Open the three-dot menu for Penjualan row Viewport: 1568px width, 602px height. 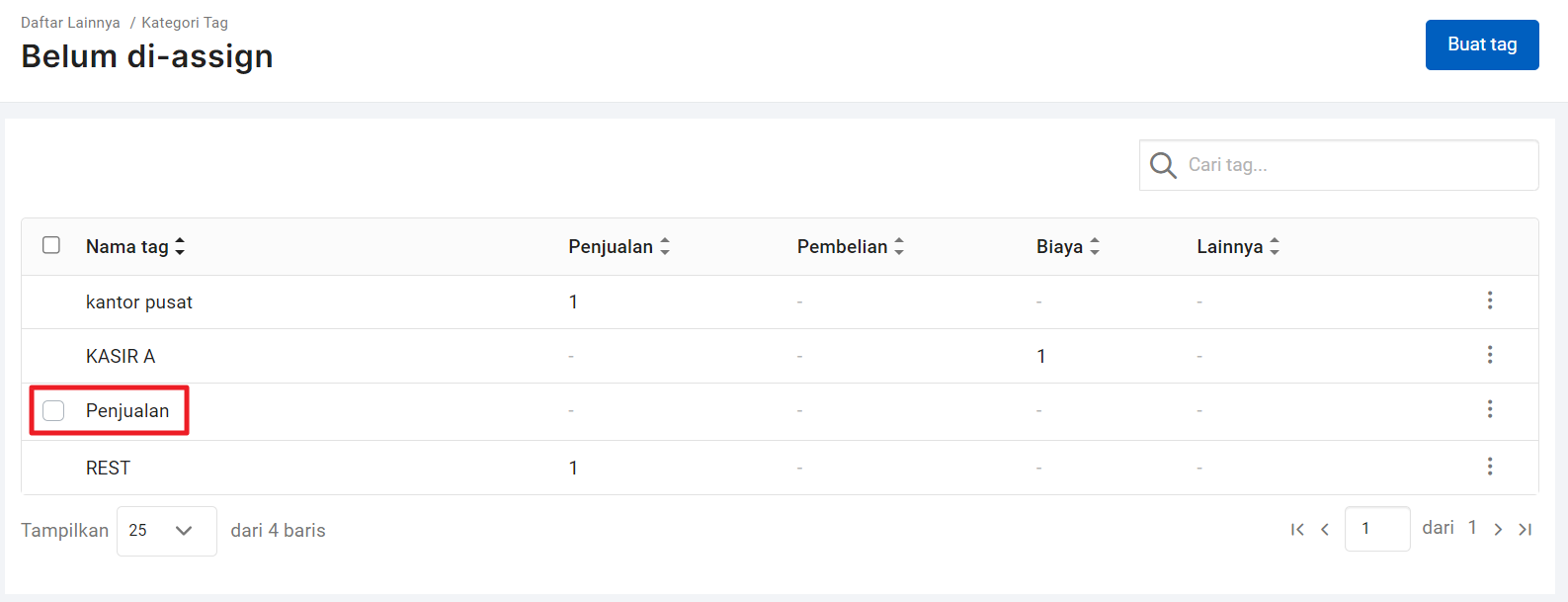pos(1490,409)
